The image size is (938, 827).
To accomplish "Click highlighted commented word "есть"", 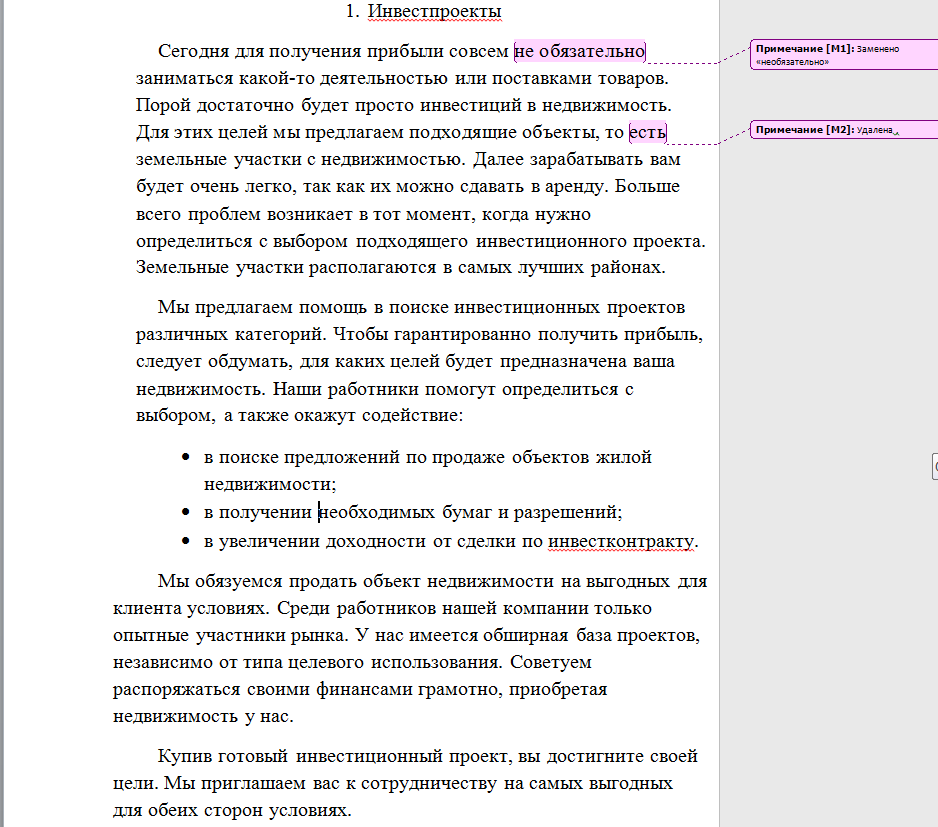I will click(x=647, y=132).
